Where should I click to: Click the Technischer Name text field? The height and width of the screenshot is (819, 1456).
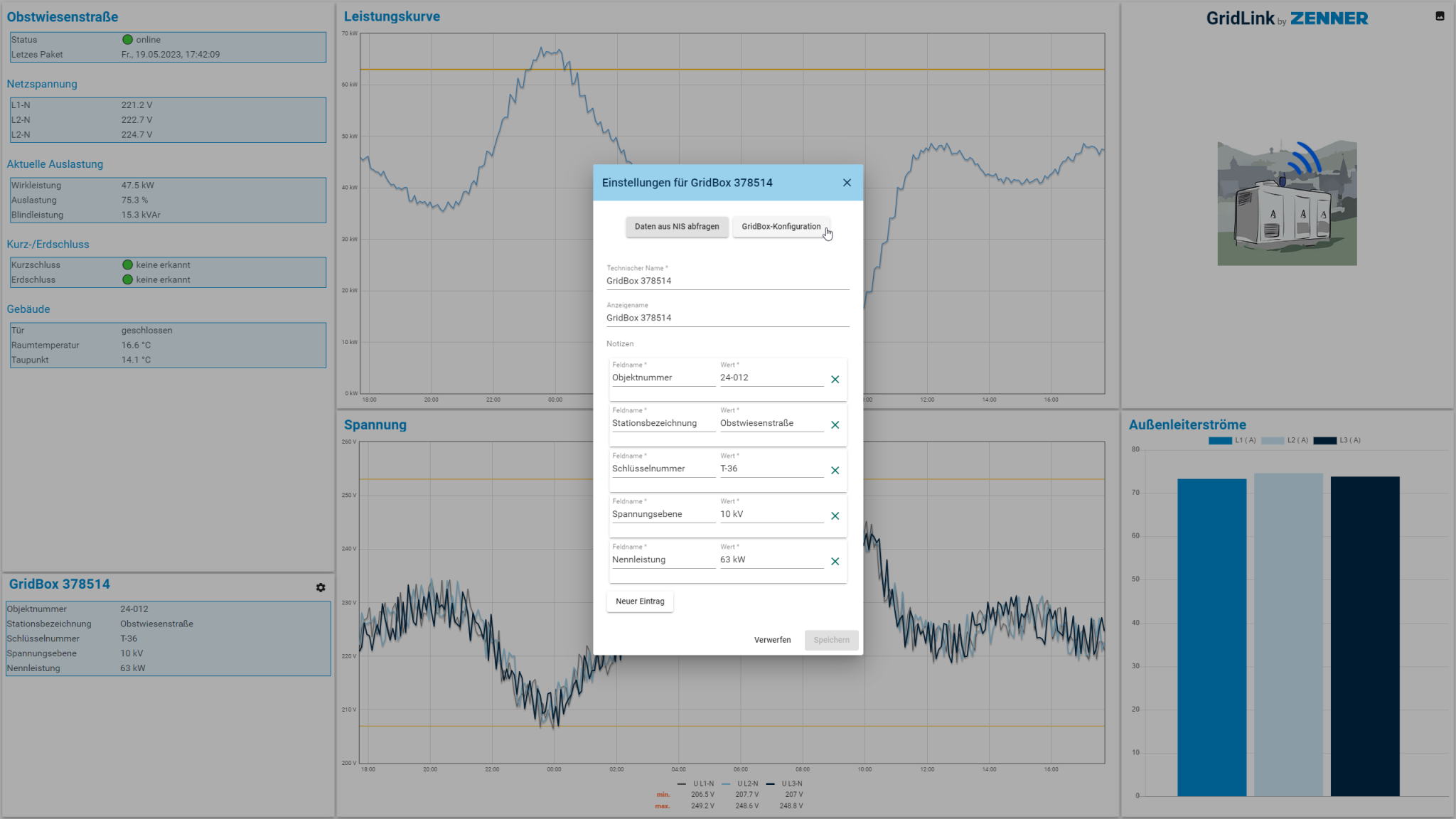pos(727,280)
